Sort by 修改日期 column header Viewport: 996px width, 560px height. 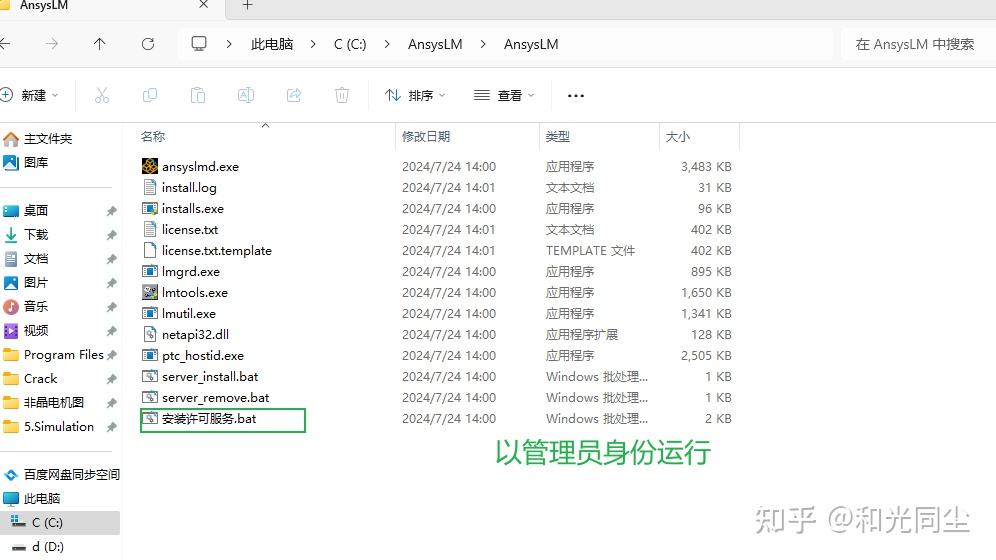tap(426, 137)
